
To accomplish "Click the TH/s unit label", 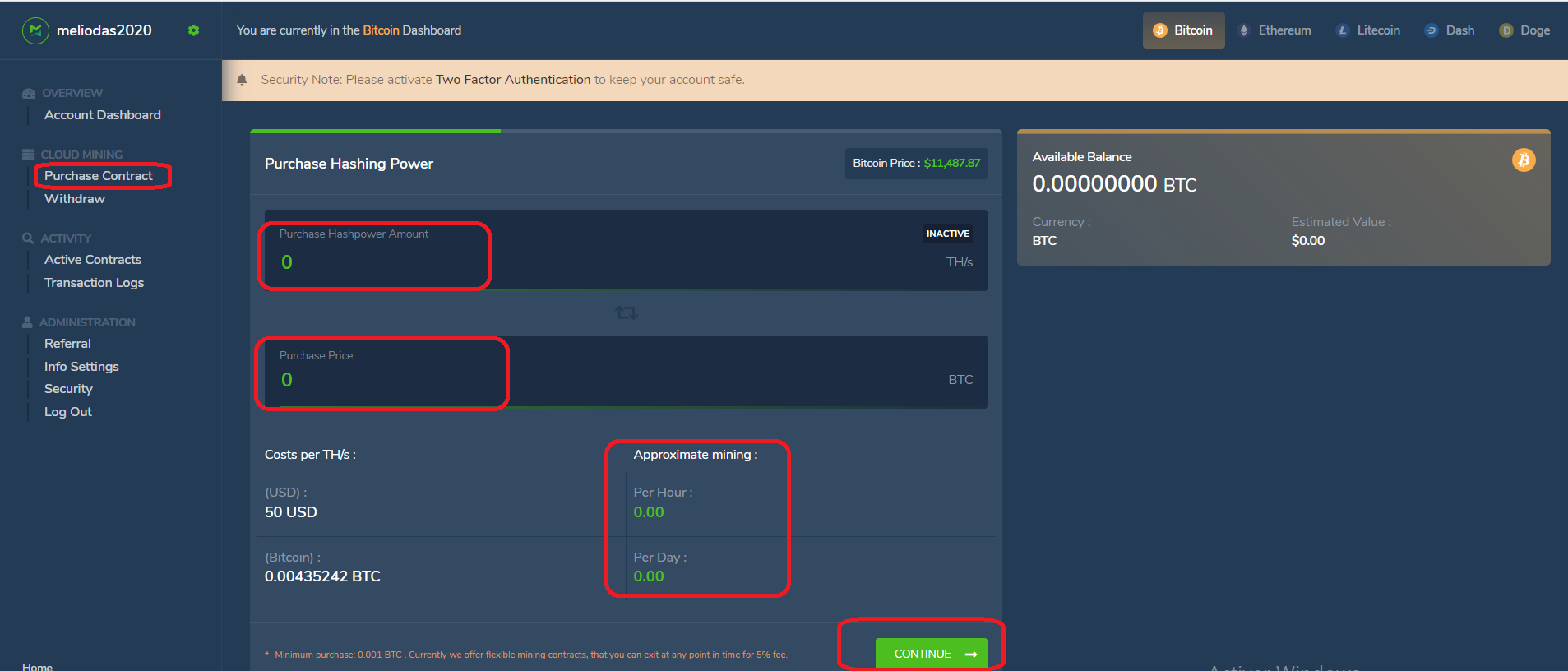I will [x=960, y=262].
